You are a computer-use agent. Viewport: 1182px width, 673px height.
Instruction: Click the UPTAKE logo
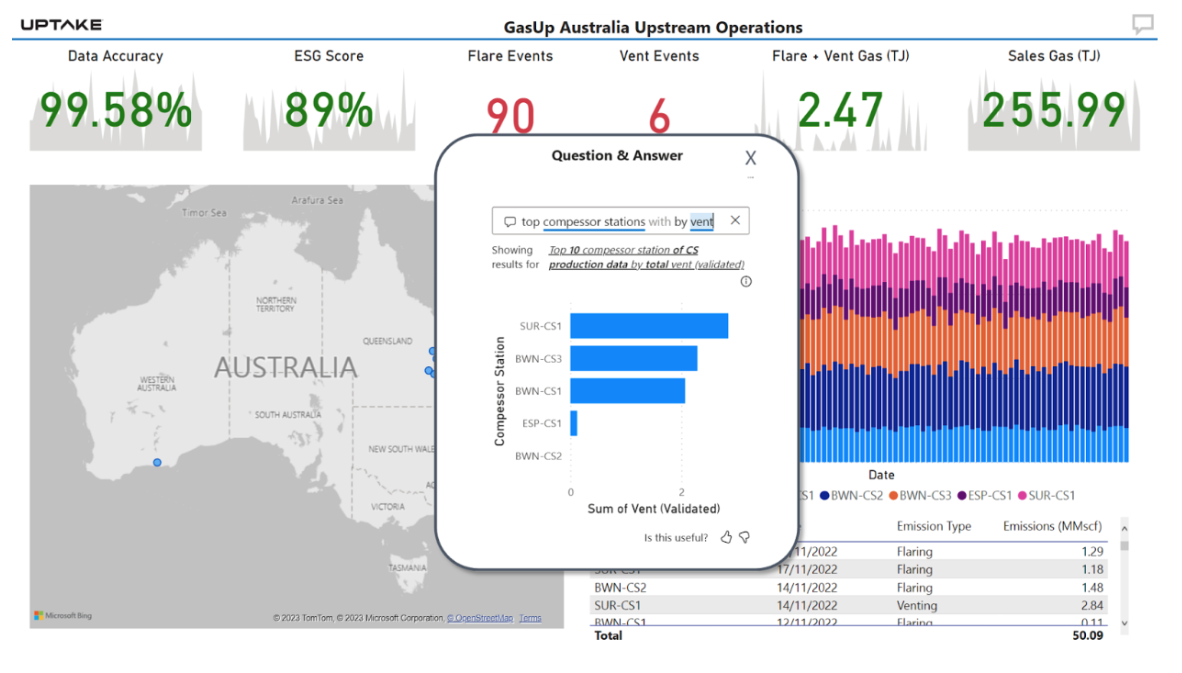tap(61, 25)
